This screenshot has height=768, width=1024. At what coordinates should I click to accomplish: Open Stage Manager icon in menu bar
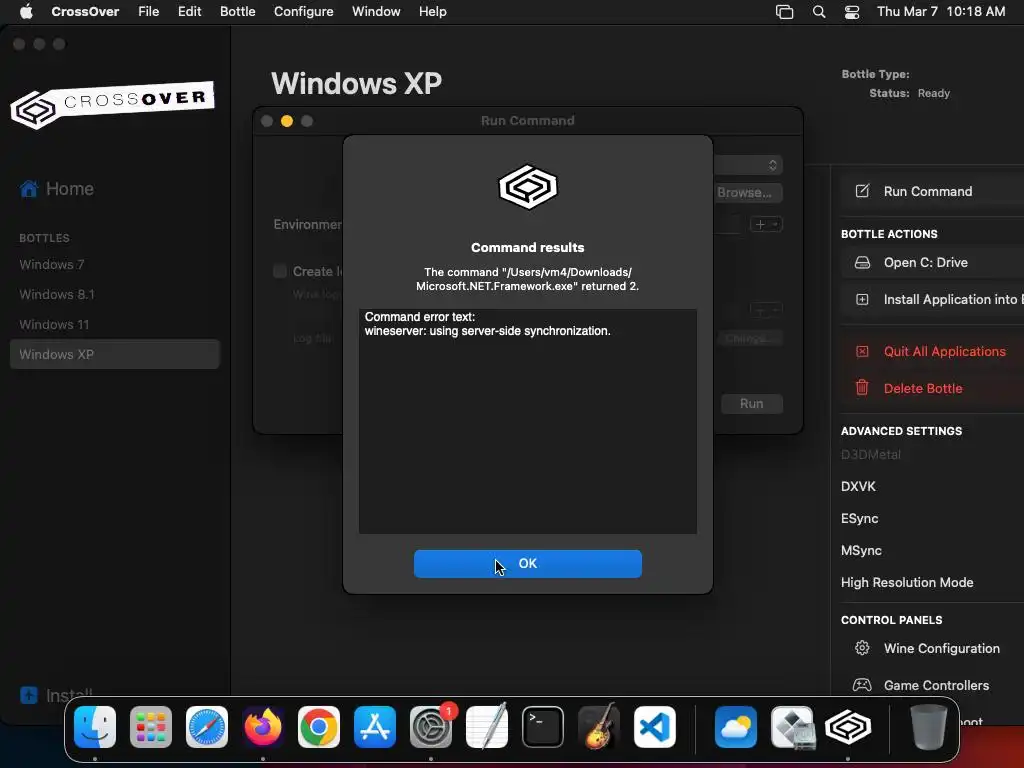coord(784,12)
